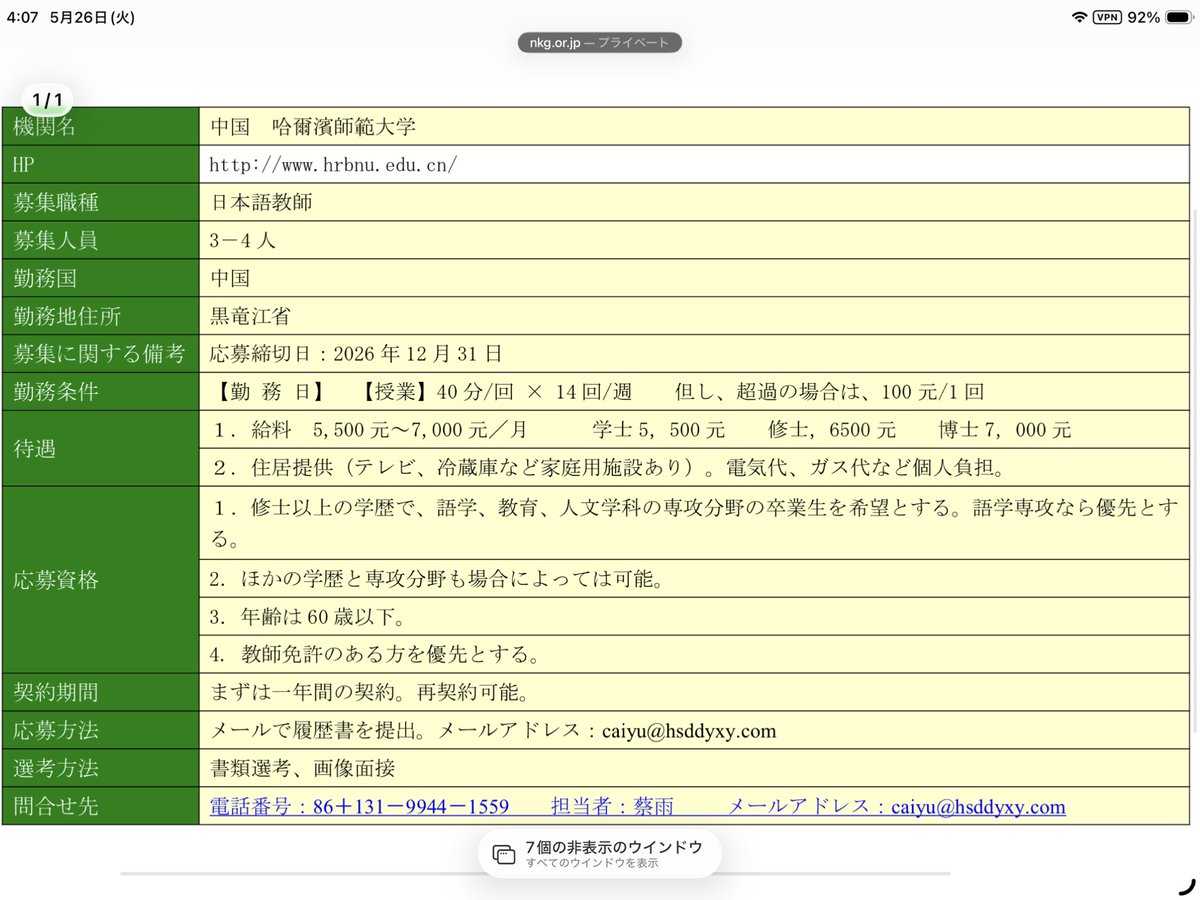This screenshot has width=1200, height=900.
Task: Select the 問合せ先 header cell
Action: (100, 806)
